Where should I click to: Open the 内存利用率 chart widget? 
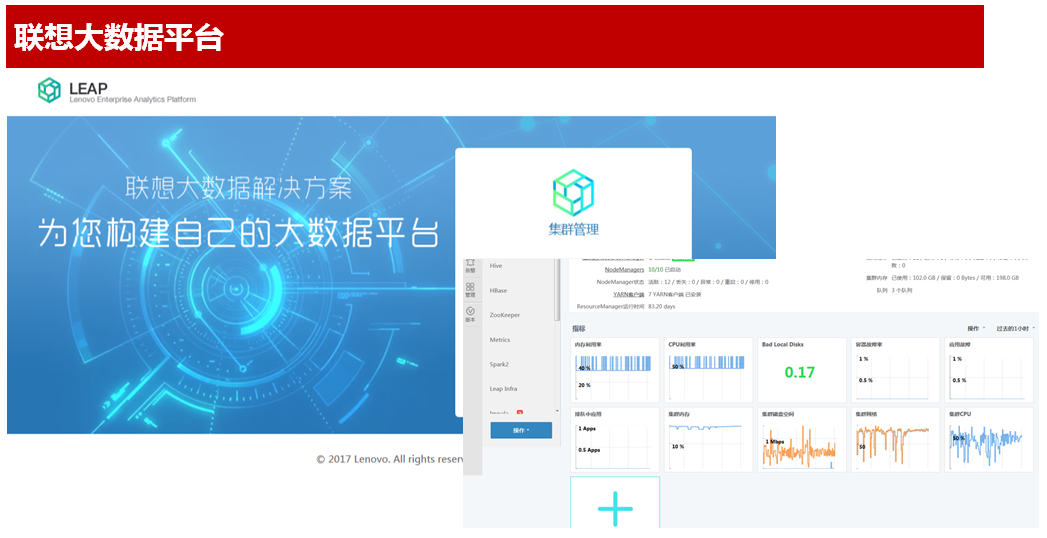coord(615,370)
